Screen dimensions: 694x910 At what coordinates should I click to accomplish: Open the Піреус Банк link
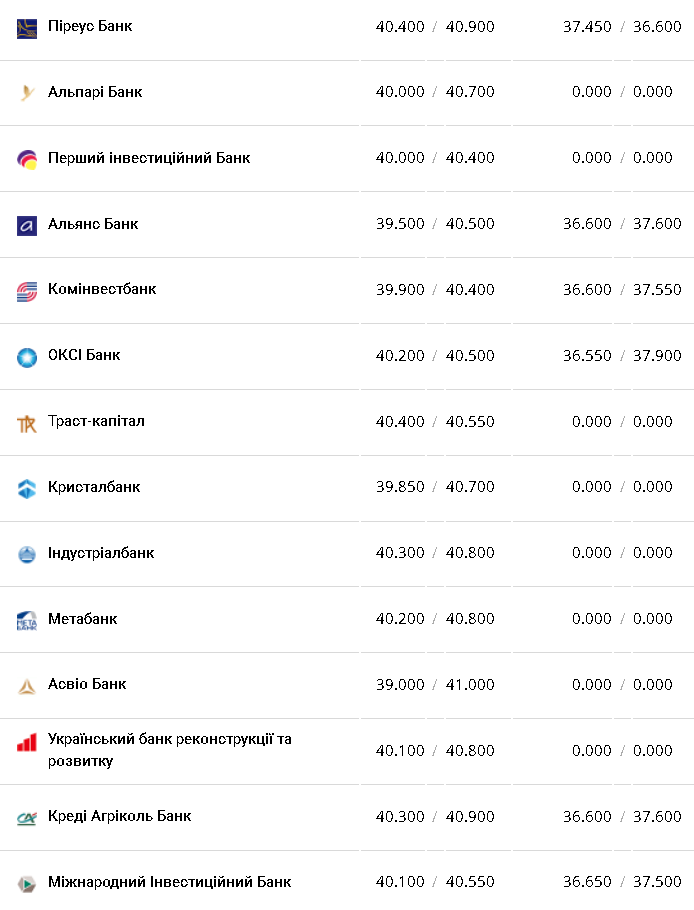pos(90,26)
